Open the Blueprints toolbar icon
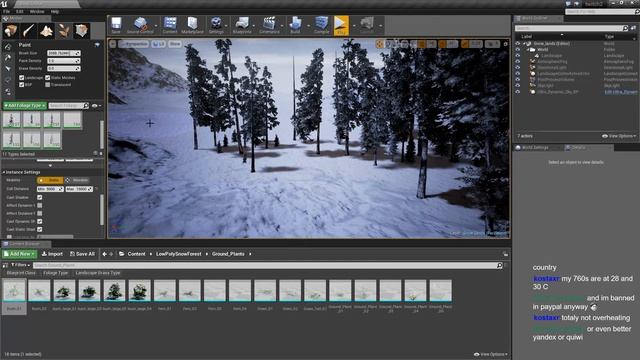 [242, 25]
